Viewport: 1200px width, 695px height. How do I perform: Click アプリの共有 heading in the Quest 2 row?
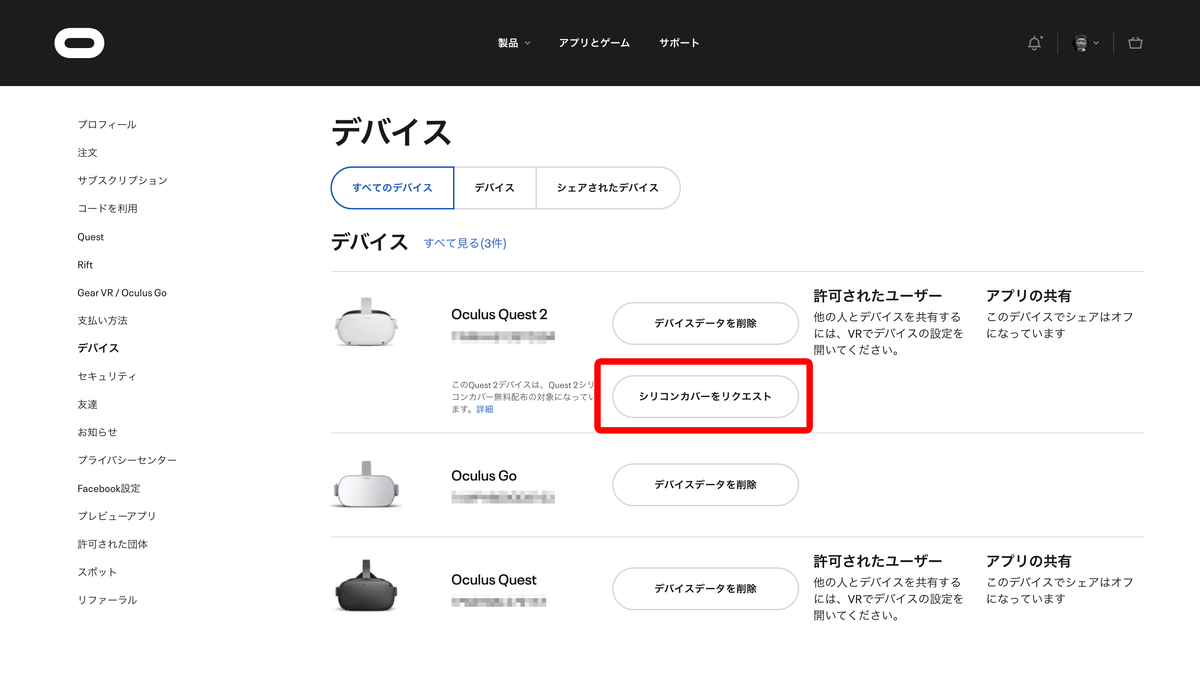(1028, 296)
